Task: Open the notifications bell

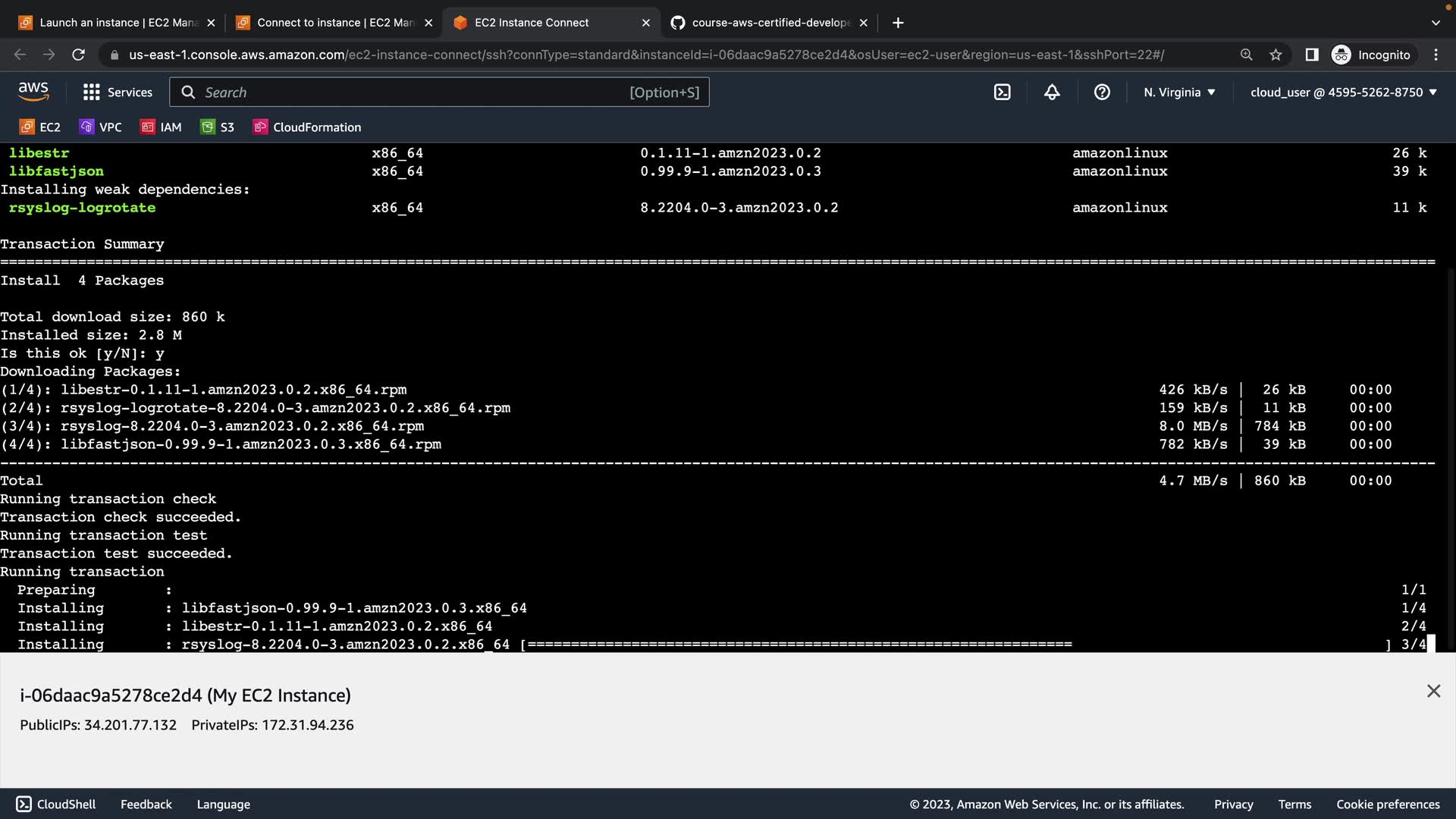Action: tap(1052, 93)
